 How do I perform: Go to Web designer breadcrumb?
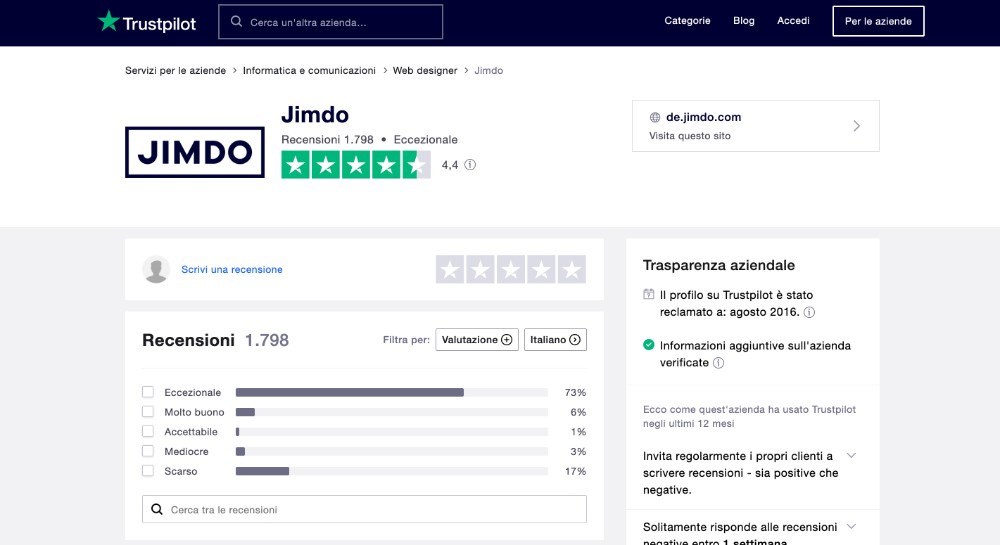425,71
